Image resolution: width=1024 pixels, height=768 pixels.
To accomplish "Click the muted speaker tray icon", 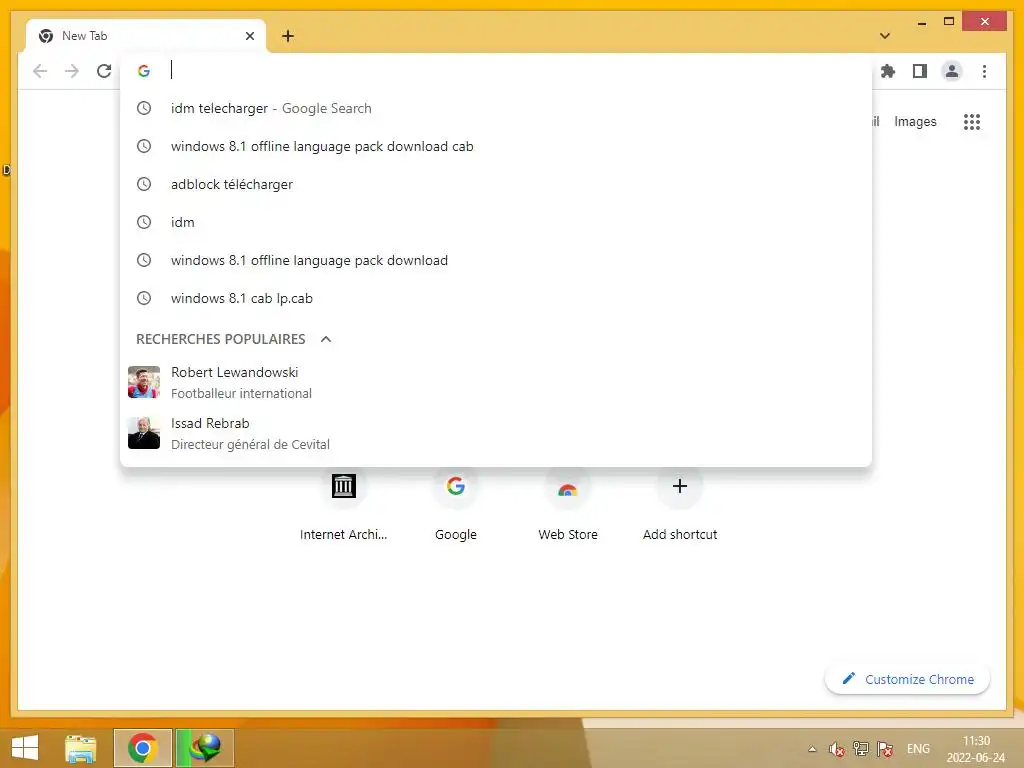I will coord(837,749).
